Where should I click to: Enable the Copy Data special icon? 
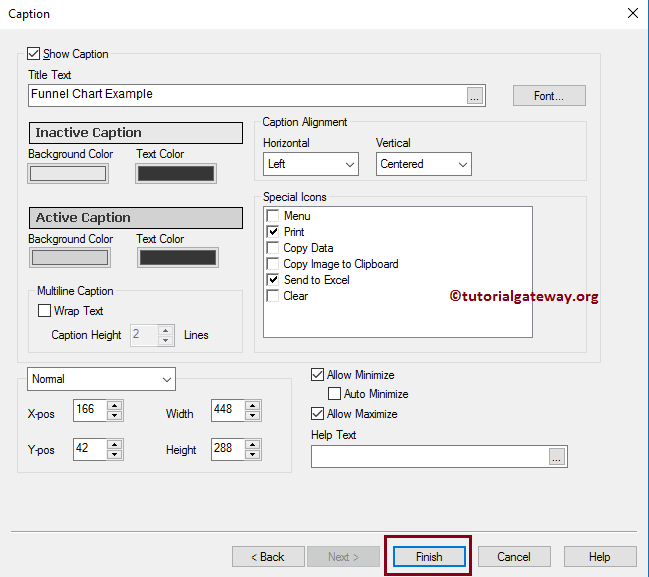click(273, 248)
